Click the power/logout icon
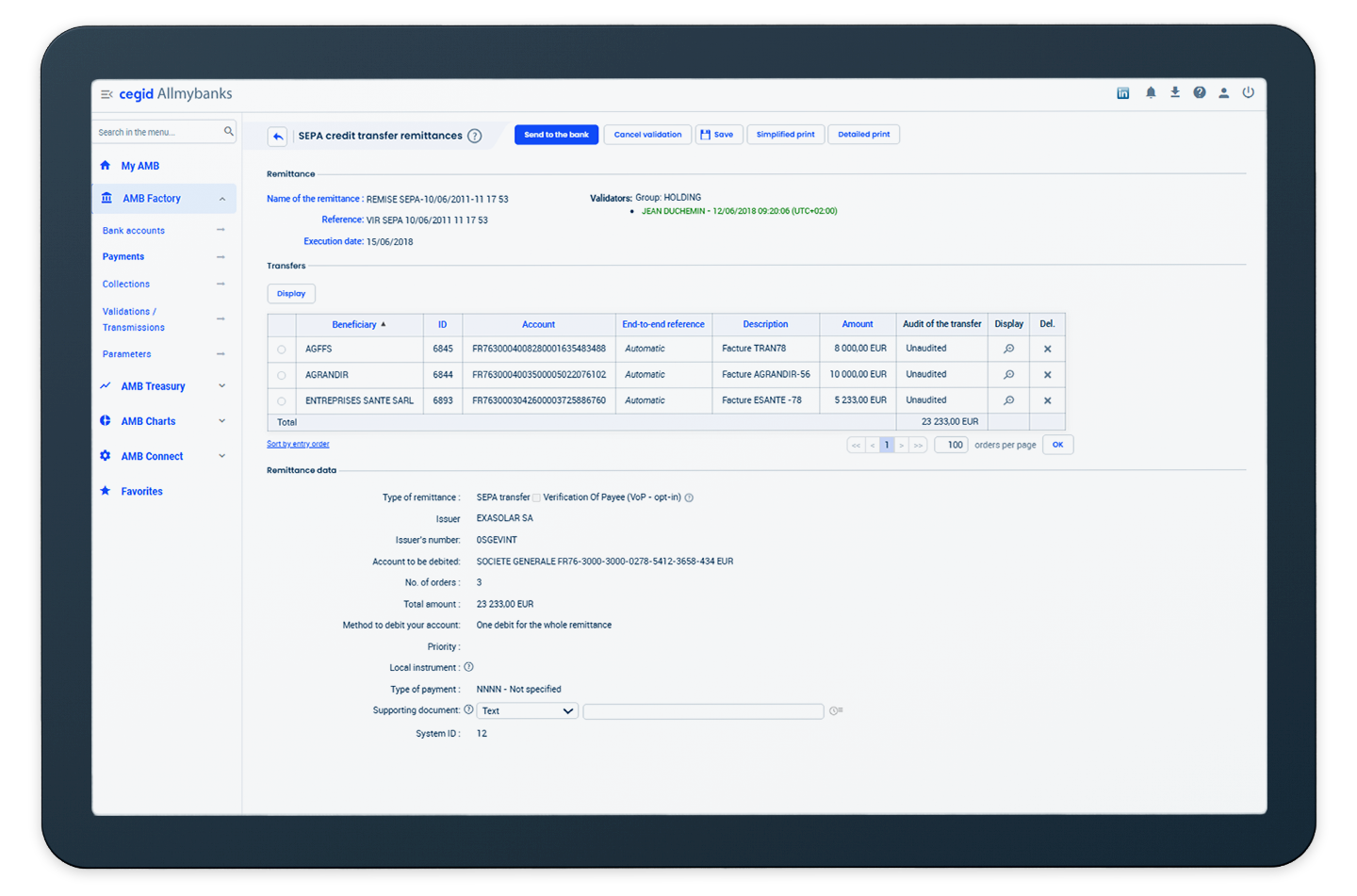 pos(1248,92)
